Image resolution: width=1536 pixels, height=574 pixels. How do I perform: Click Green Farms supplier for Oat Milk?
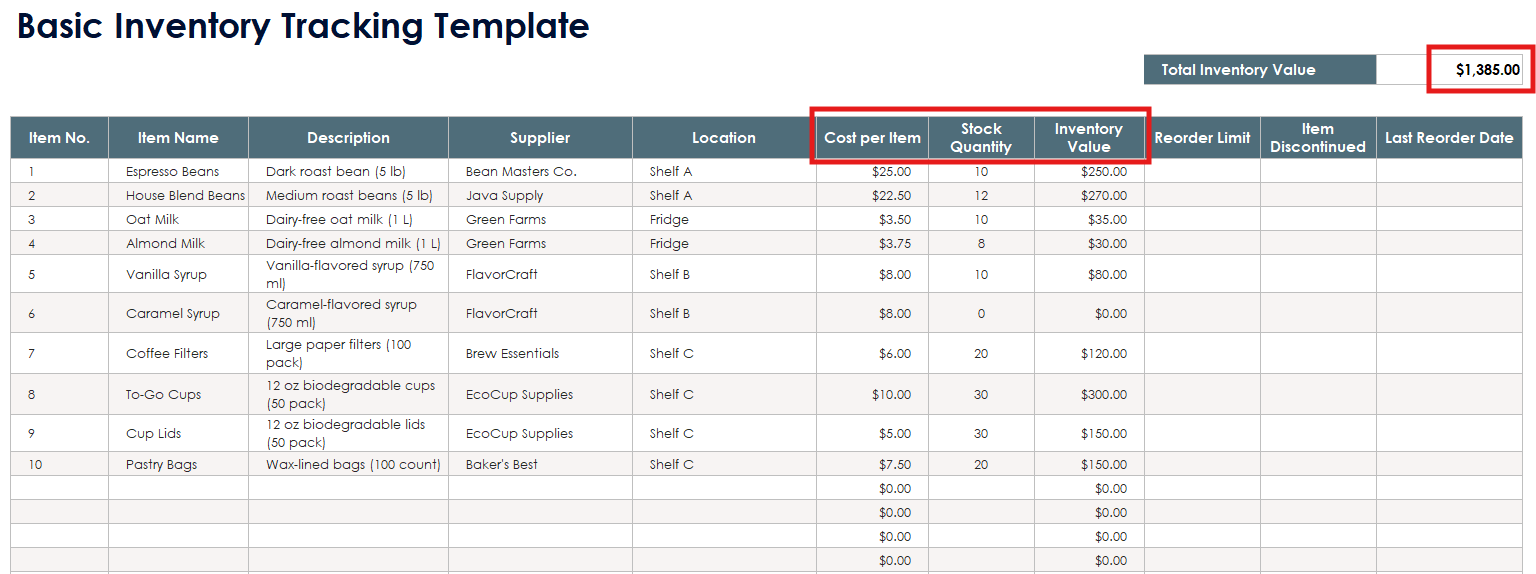[x=540, y=219]
